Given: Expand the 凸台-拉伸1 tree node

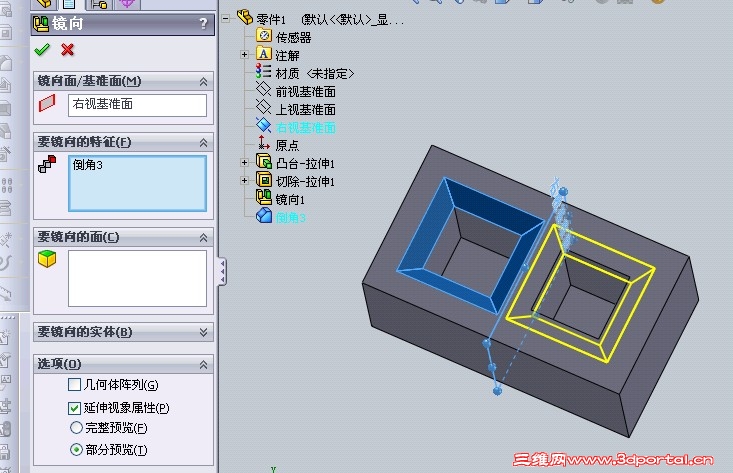Looking at the screenshot, I should click(244, 163).
